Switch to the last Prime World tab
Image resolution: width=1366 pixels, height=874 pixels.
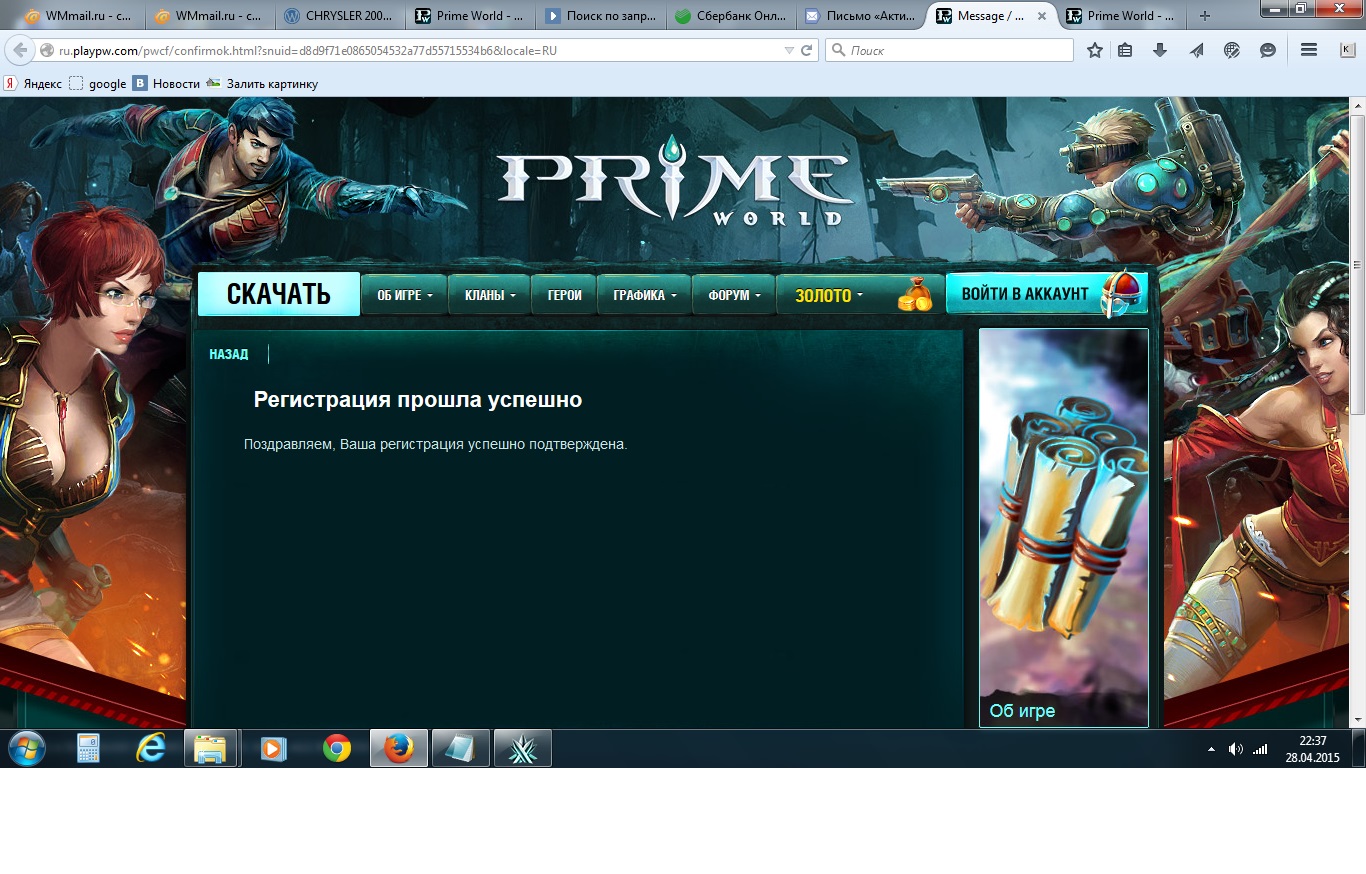coord(1122,16)
